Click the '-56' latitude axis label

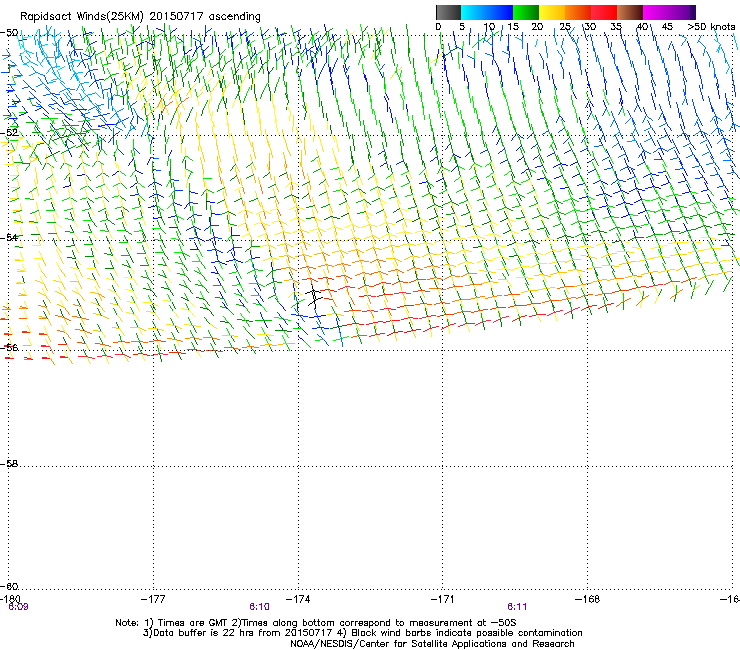(9, 347)
